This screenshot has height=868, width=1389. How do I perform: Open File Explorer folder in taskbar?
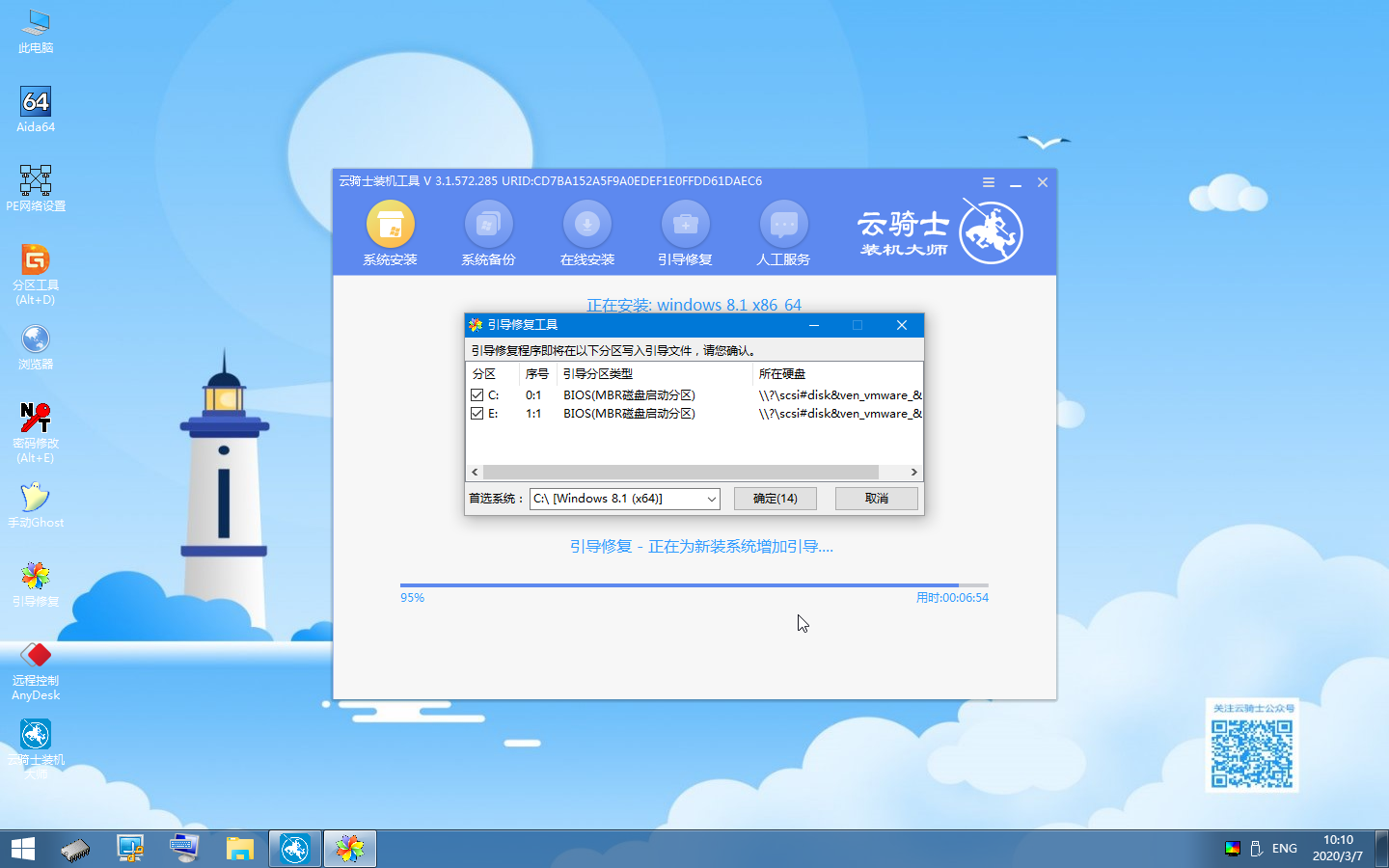click(x=240, y=849)
